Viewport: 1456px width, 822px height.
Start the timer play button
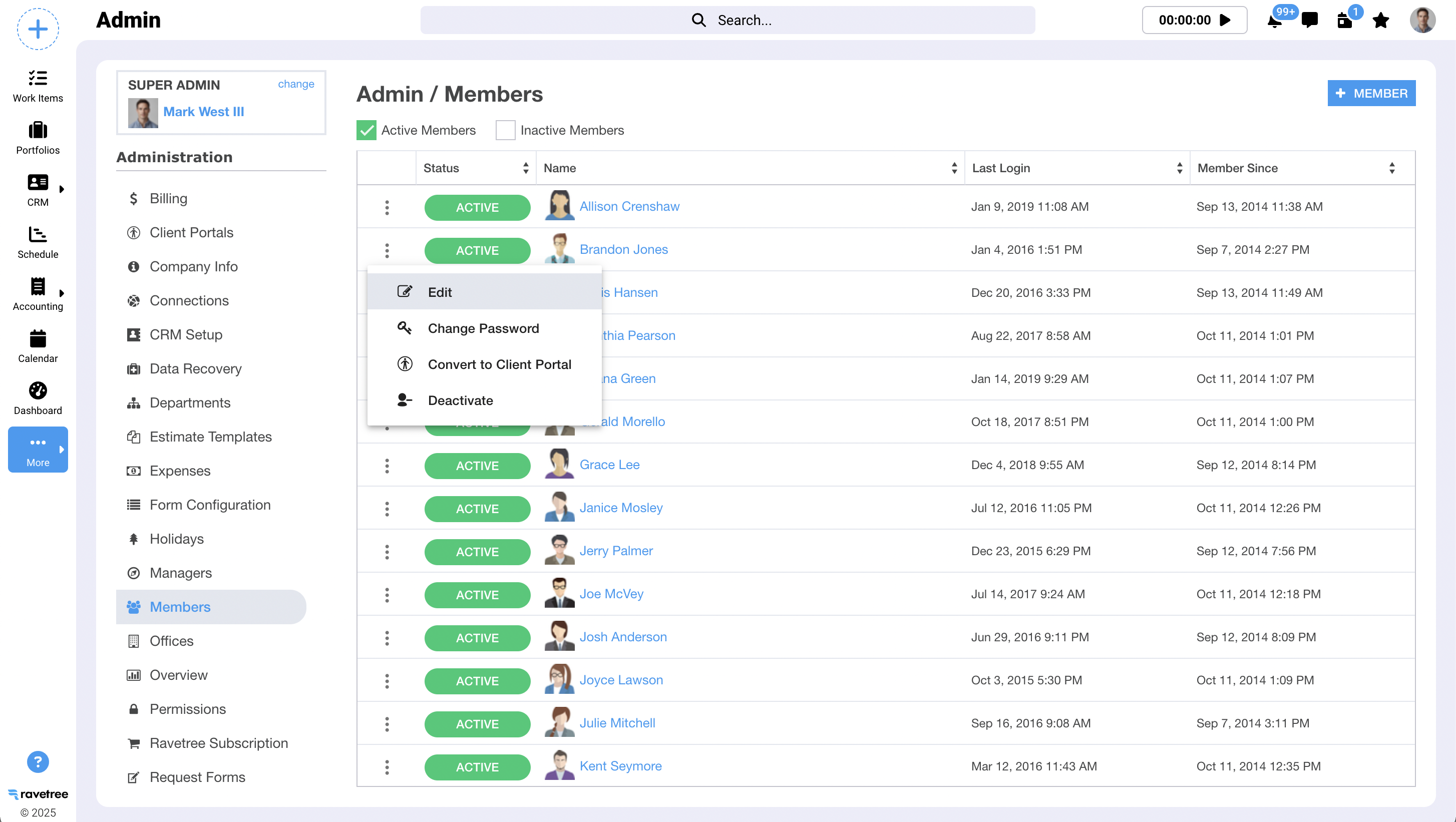click(x=1225, y=21)
